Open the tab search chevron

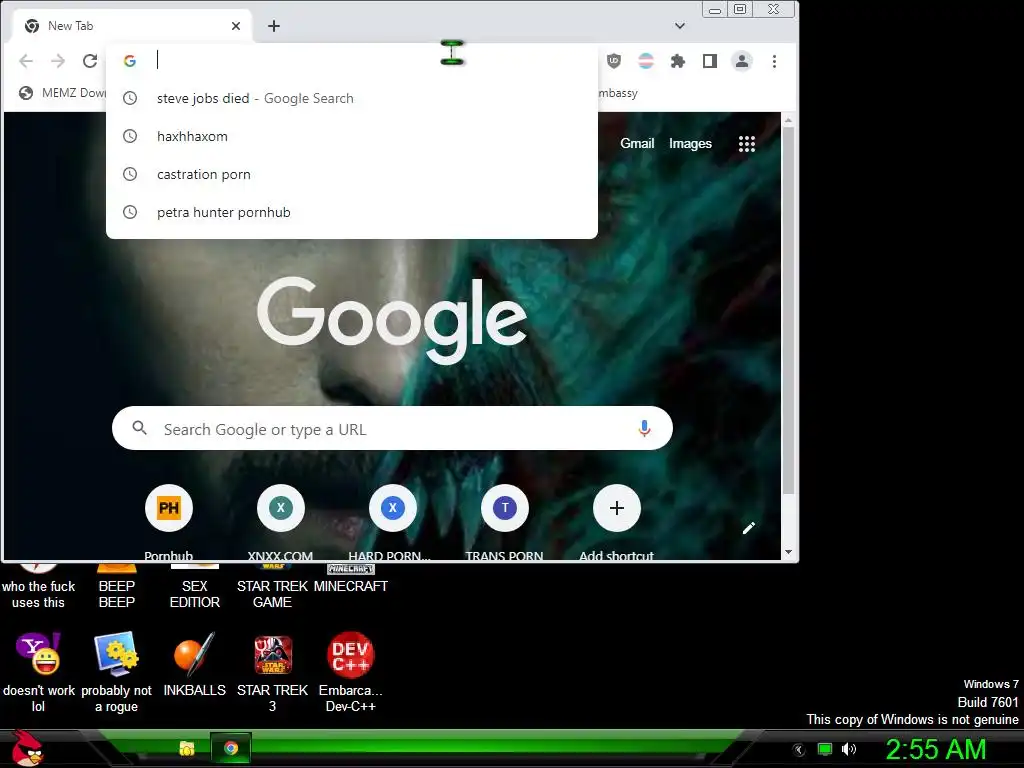(680, 26)
